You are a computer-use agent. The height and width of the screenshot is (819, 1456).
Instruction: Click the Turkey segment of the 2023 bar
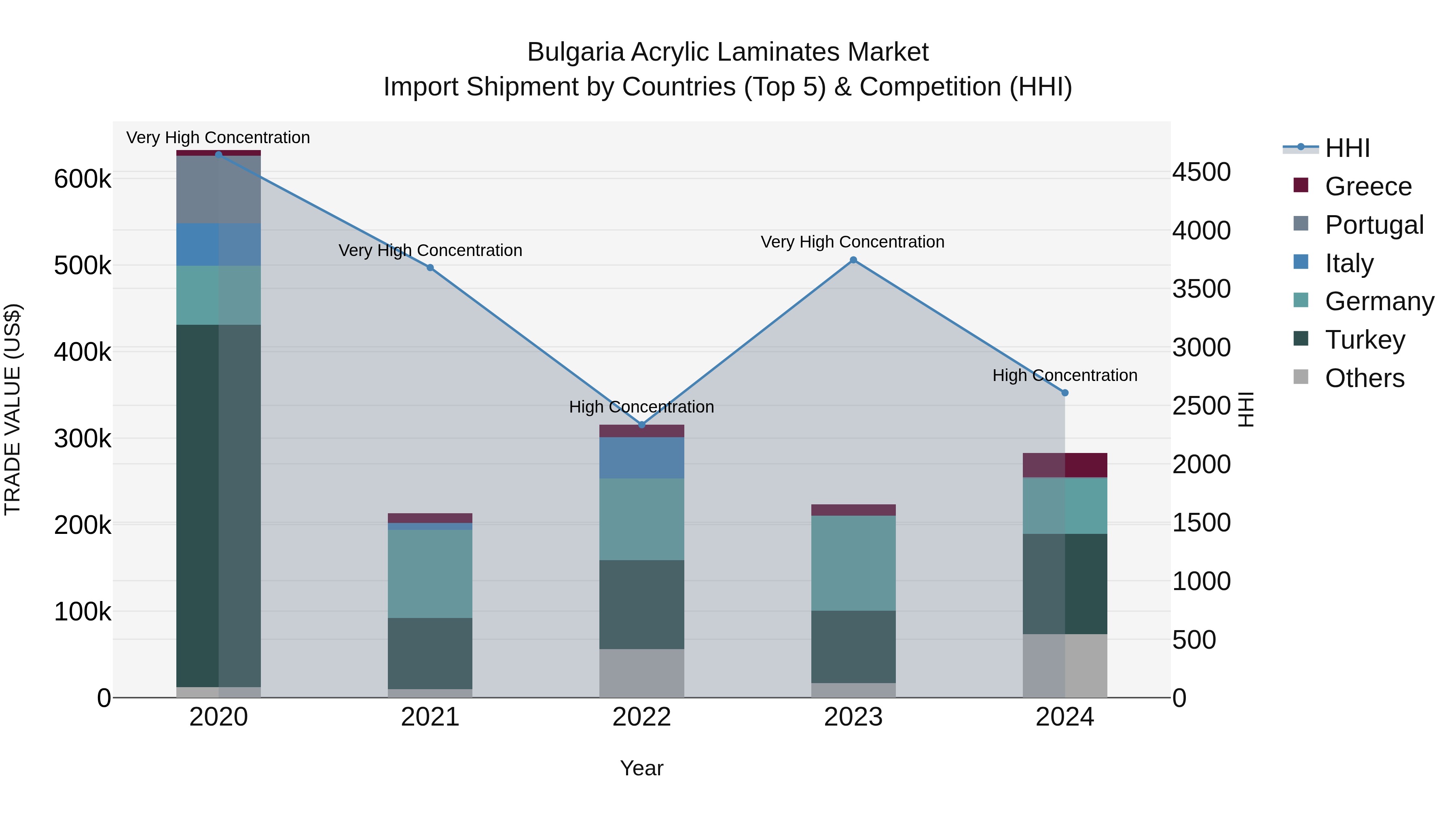[x=853, y=647]
